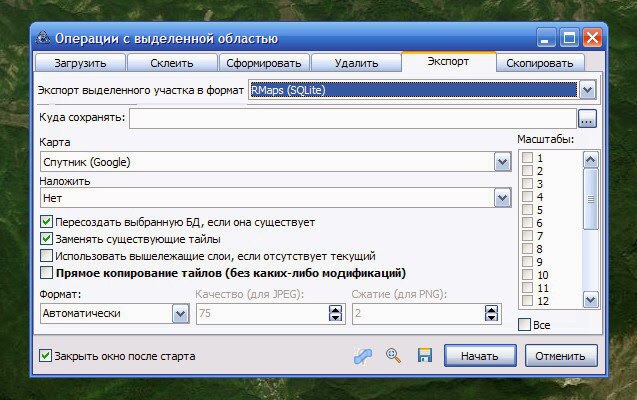Click the link-shaped selection icon near Начать
Screen dimensions: 637x400
363,356
